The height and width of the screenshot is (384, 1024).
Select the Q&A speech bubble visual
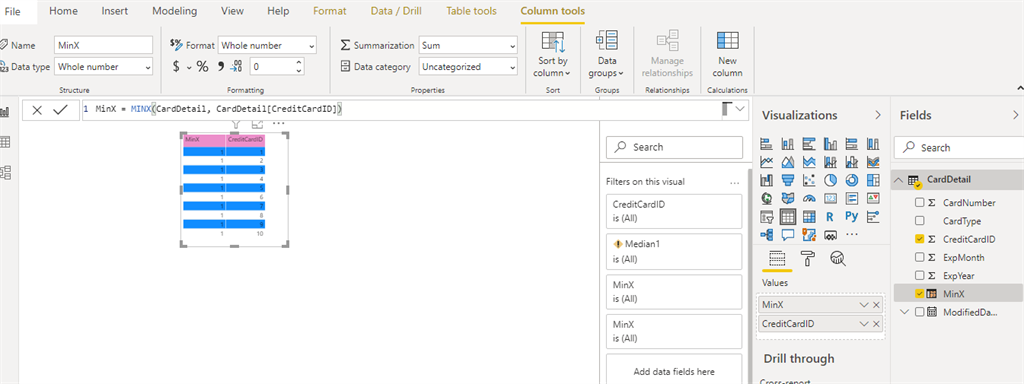pos(788,234)
